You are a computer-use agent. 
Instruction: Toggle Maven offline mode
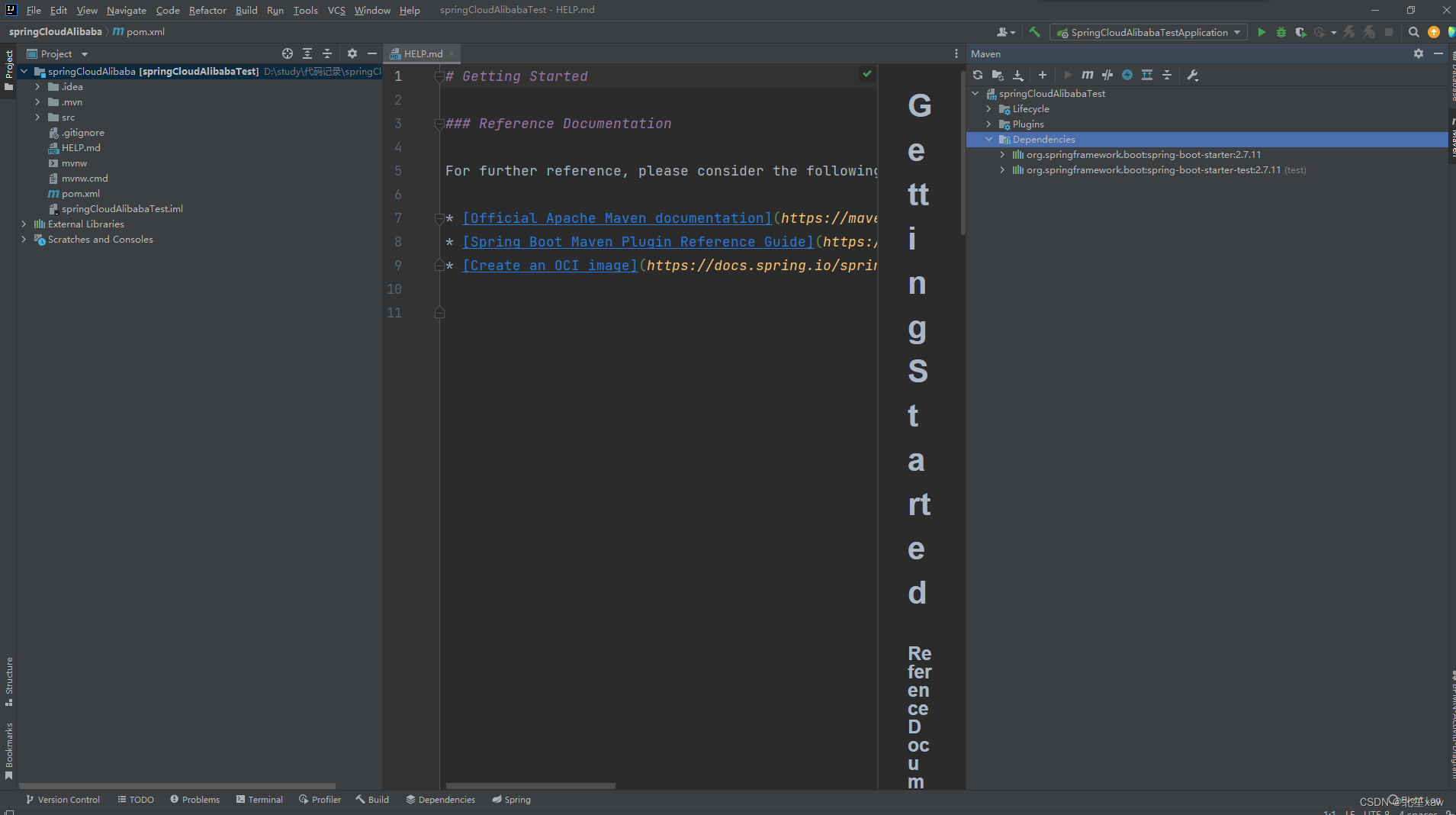[1107, 75]
